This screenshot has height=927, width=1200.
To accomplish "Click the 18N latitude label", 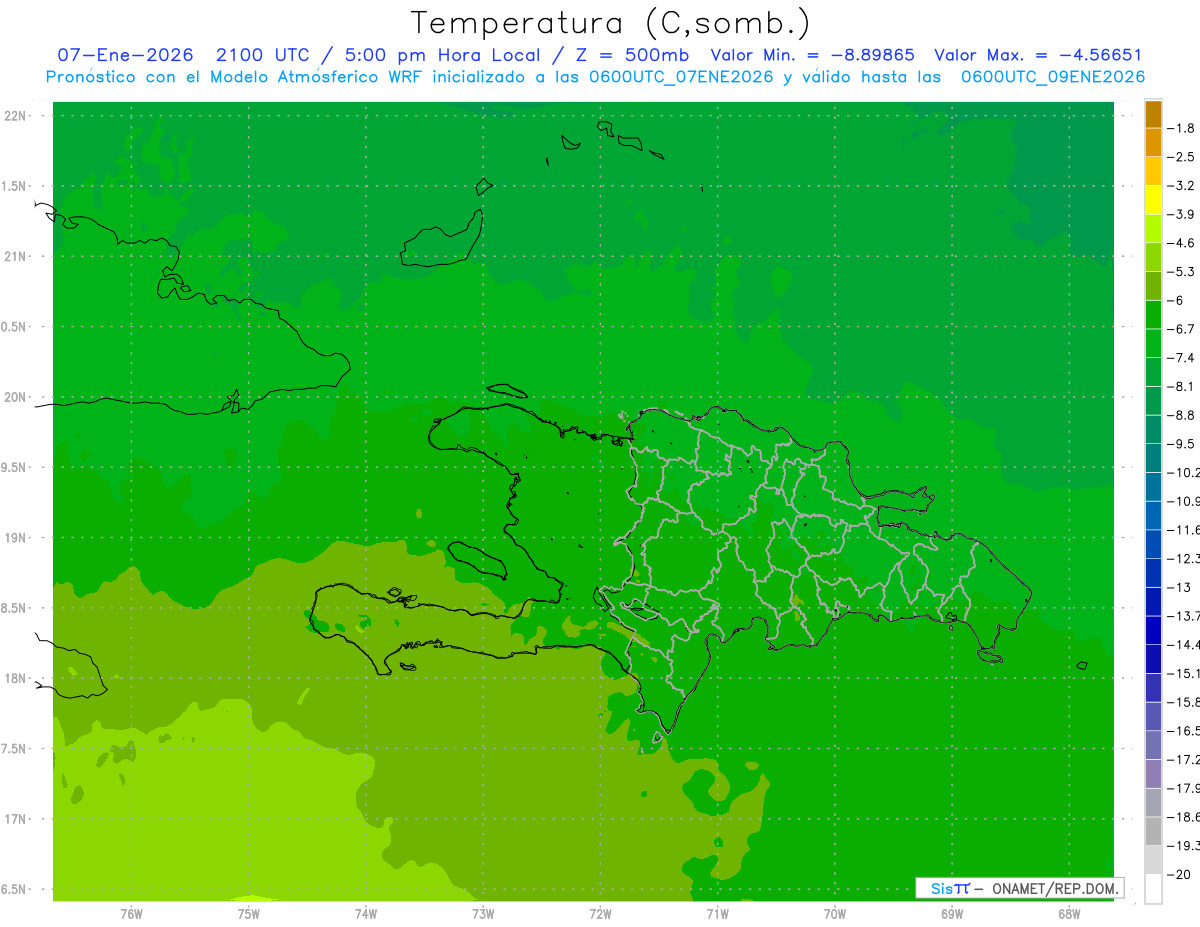I will pos(16,678).
